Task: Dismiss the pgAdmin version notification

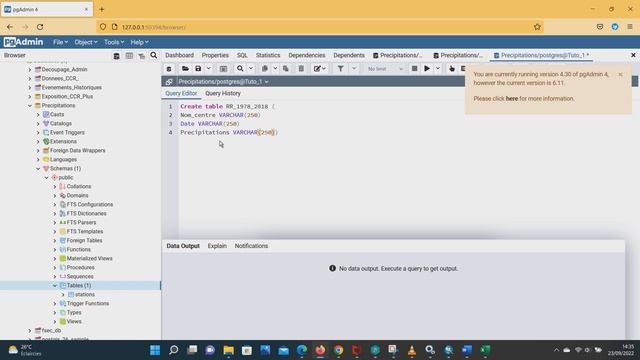Action: (620, 74)
